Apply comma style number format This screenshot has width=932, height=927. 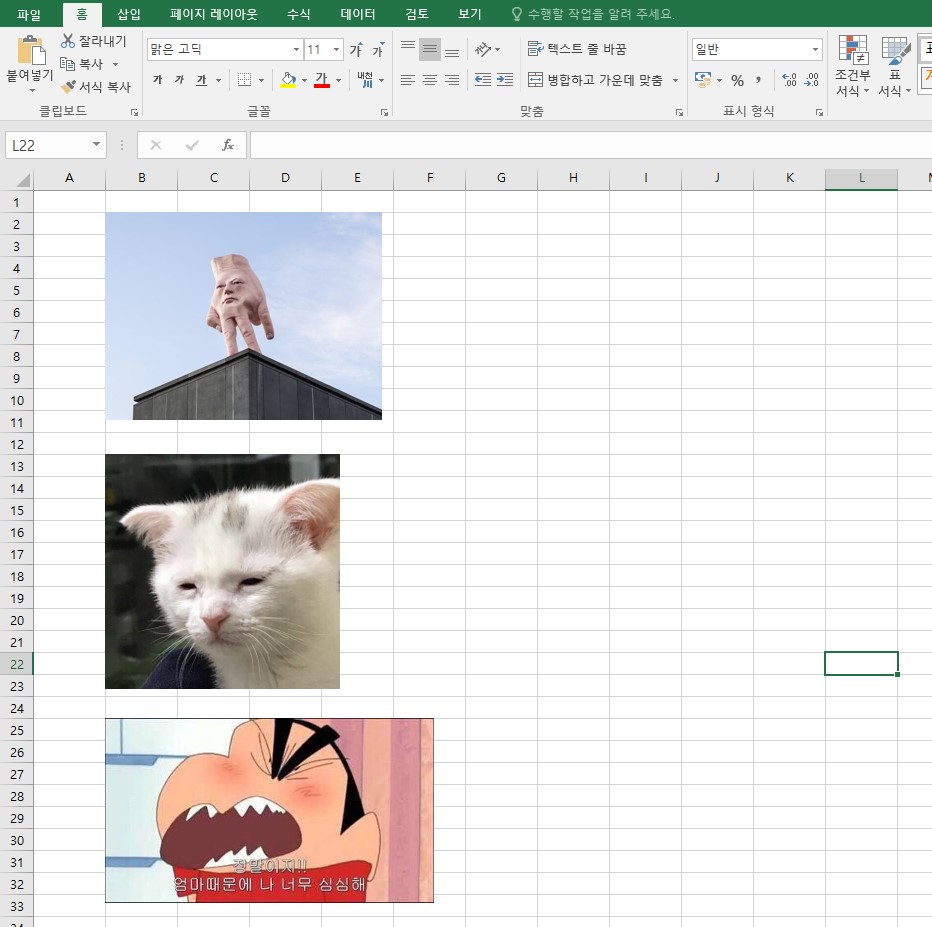[x=758, y=80]
